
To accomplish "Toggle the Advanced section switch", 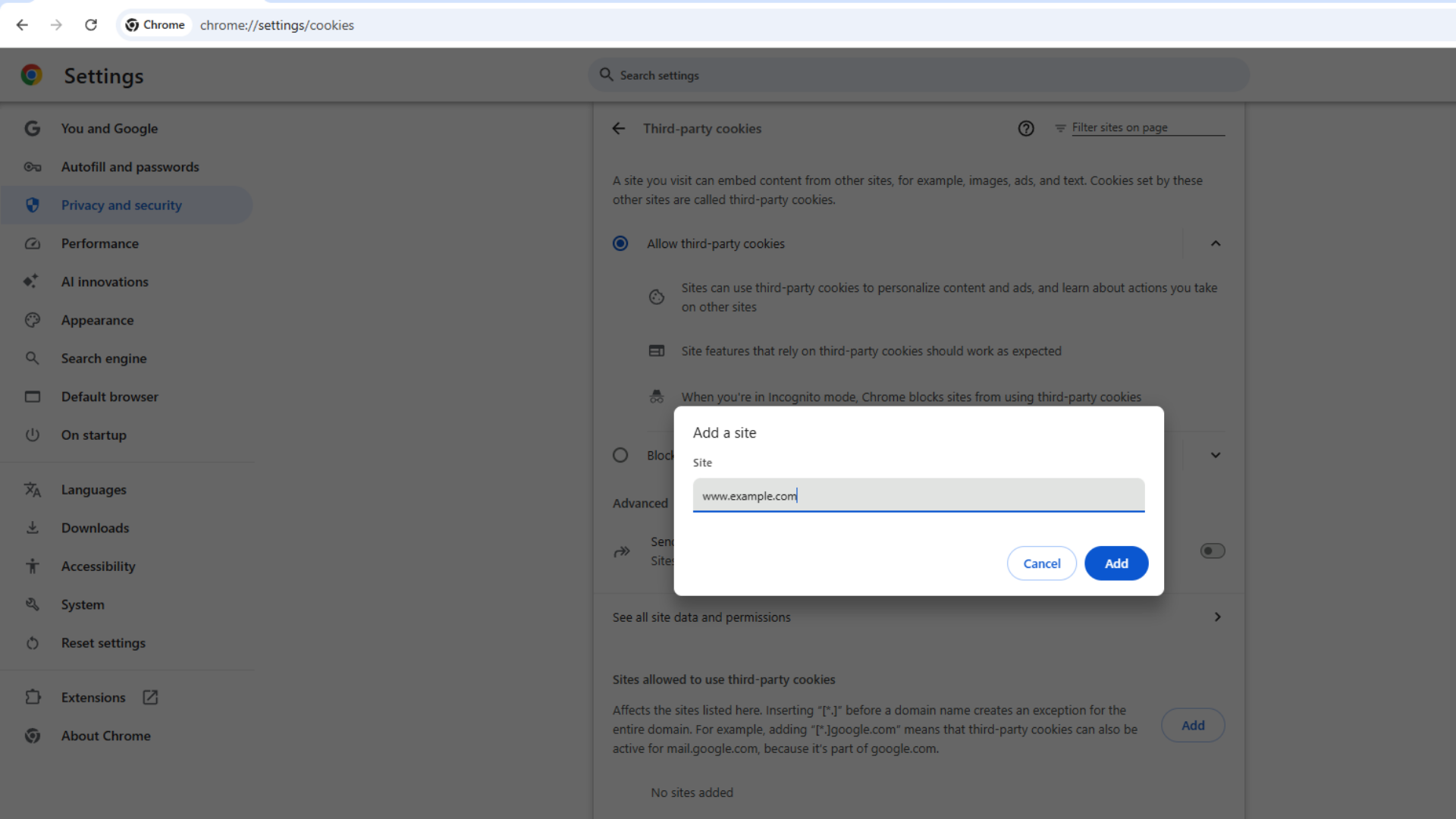I will click(1213, 551).
